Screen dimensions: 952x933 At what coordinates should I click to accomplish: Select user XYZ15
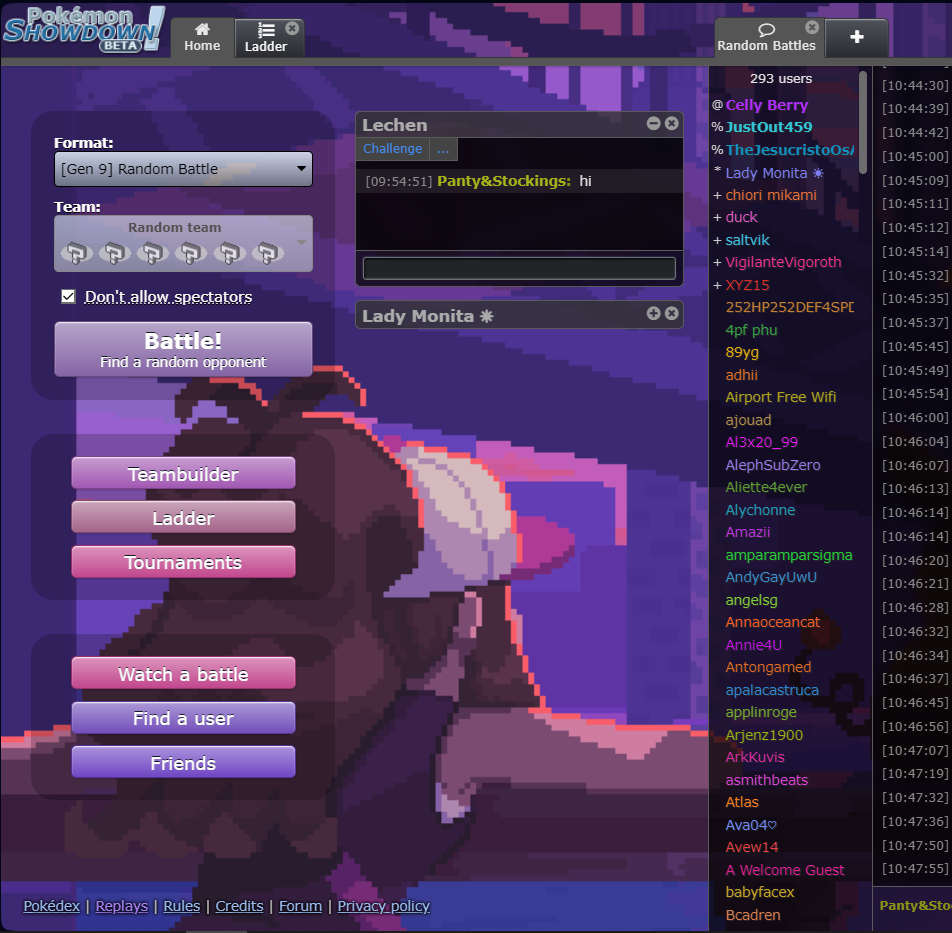click(747, 285)
